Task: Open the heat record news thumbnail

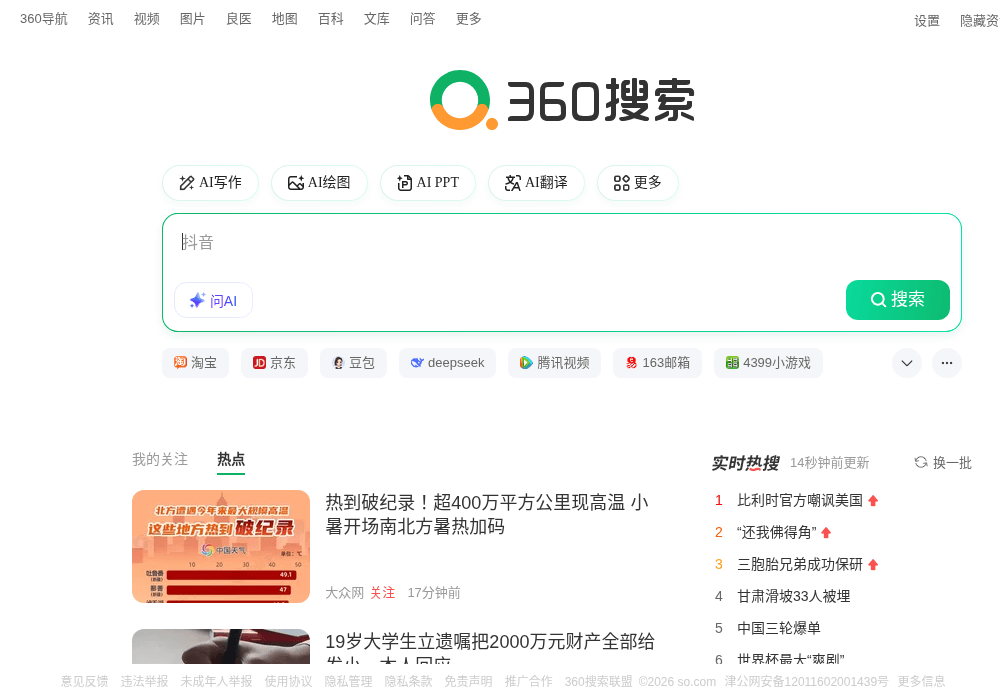Action: point(221,546)
